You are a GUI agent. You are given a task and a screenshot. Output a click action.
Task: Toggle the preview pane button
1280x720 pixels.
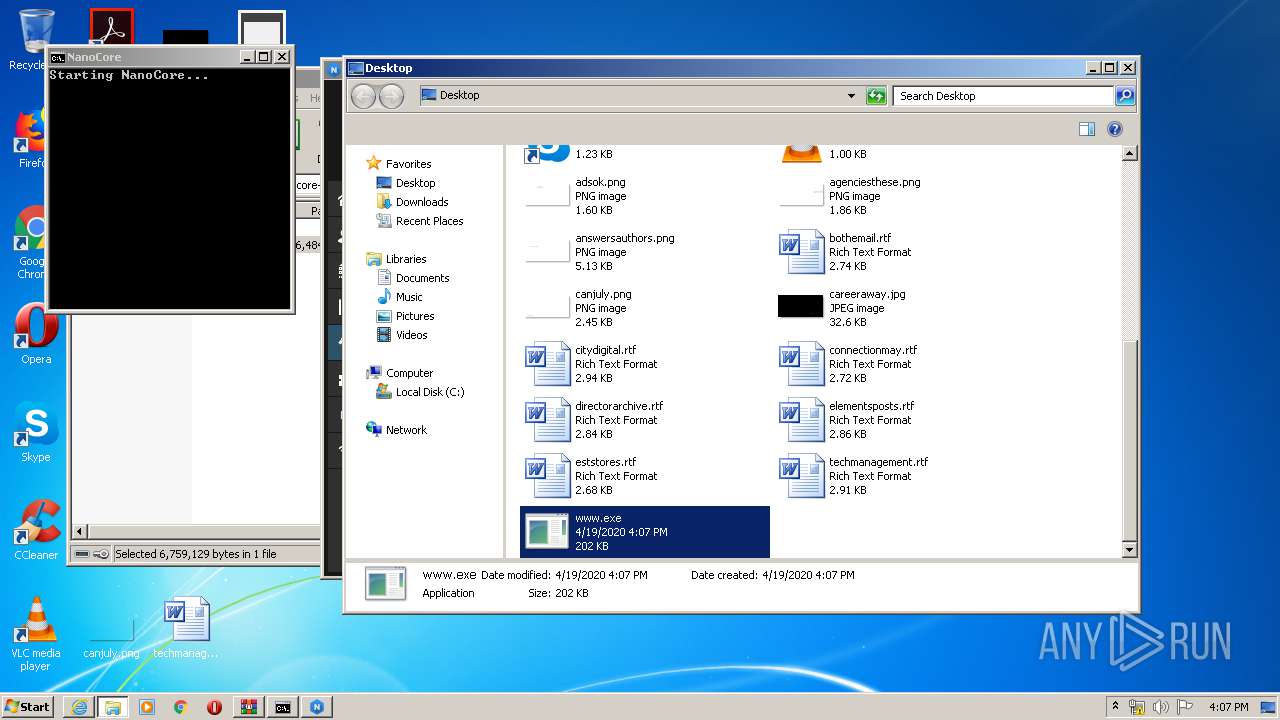1087,129
